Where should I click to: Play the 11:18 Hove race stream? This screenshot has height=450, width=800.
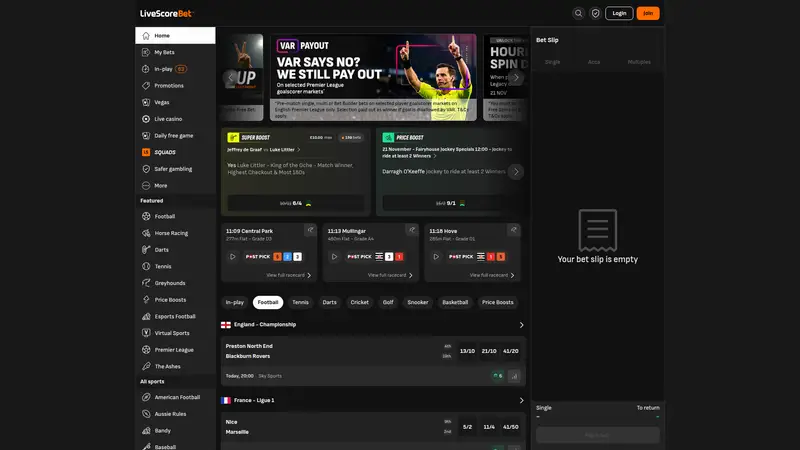(436, 257)
